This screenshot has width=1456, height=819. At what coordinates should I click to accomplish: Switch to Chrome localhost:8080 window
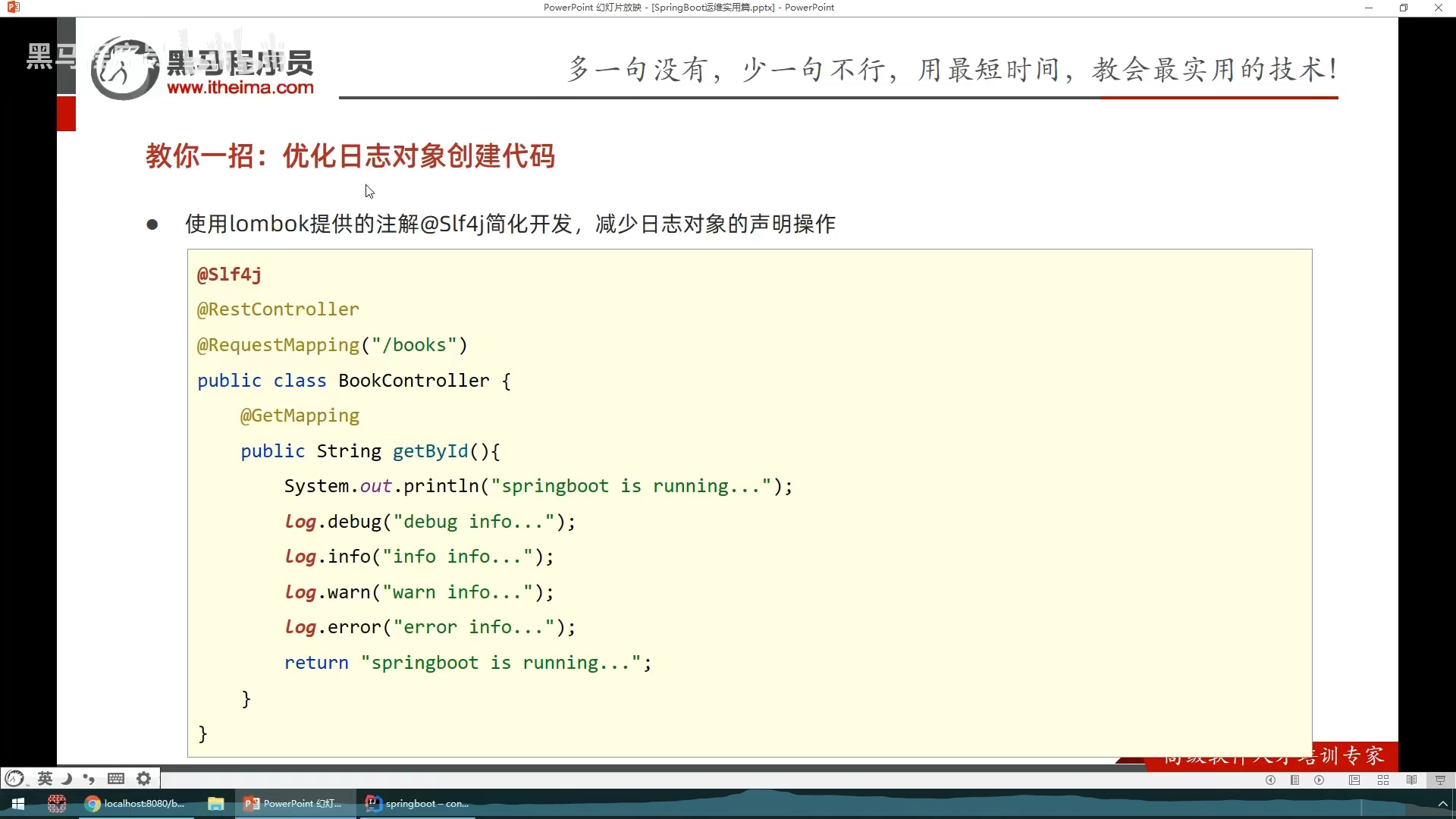click(135, 804)
